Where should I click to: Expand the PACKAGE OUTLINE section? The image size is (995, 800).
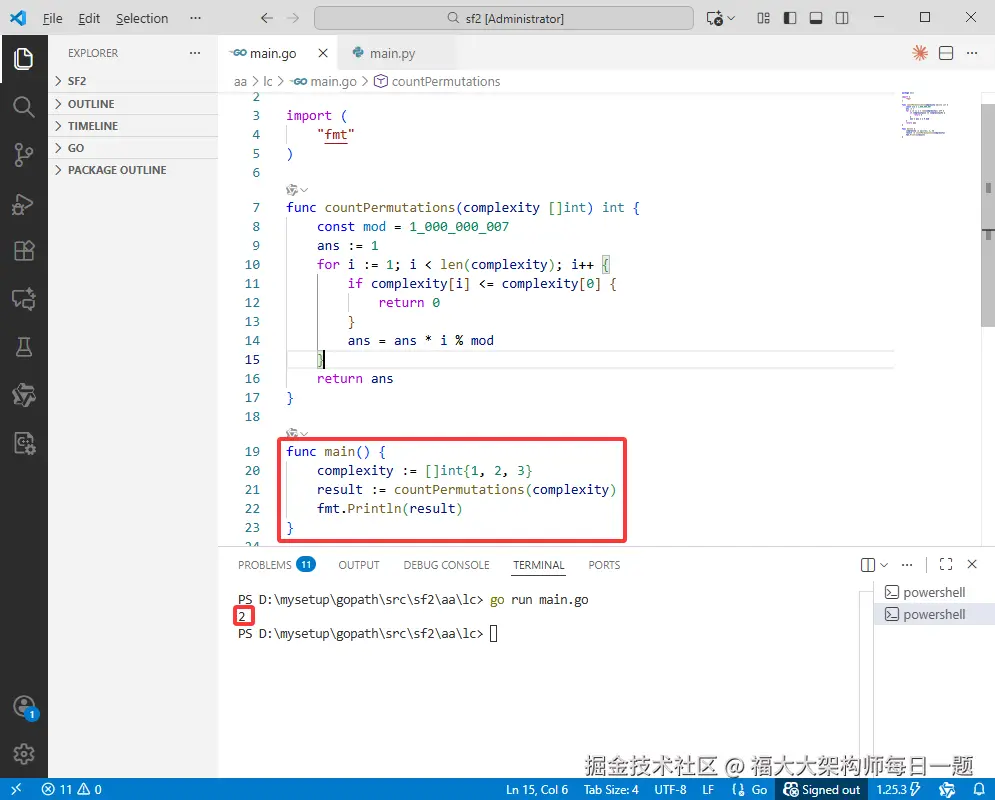coord(133,170)
